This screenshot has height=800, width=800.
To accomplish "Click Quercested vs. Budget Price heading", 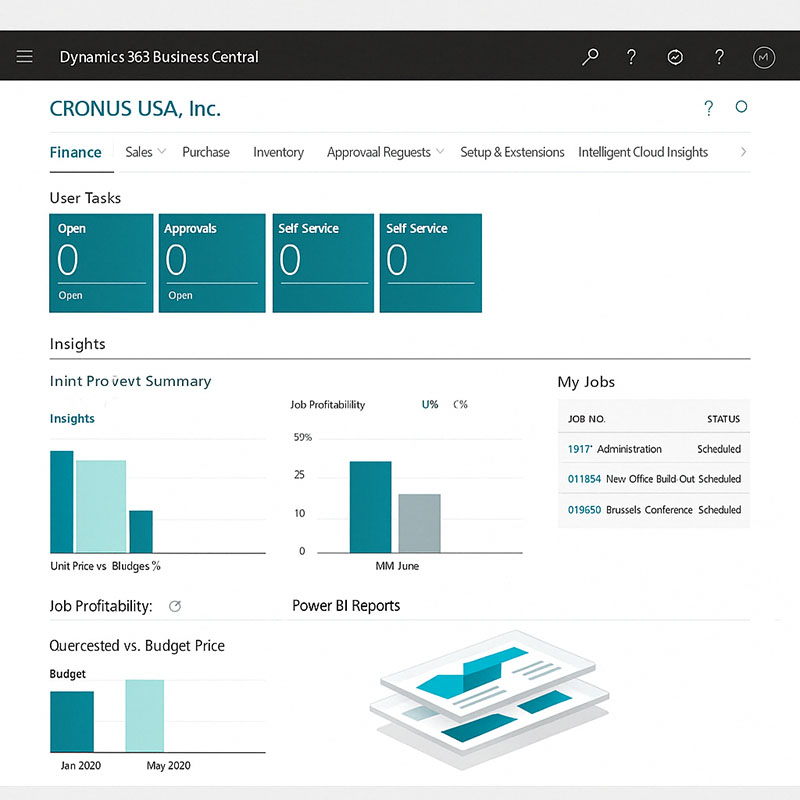I will click(x=137, y=645).
